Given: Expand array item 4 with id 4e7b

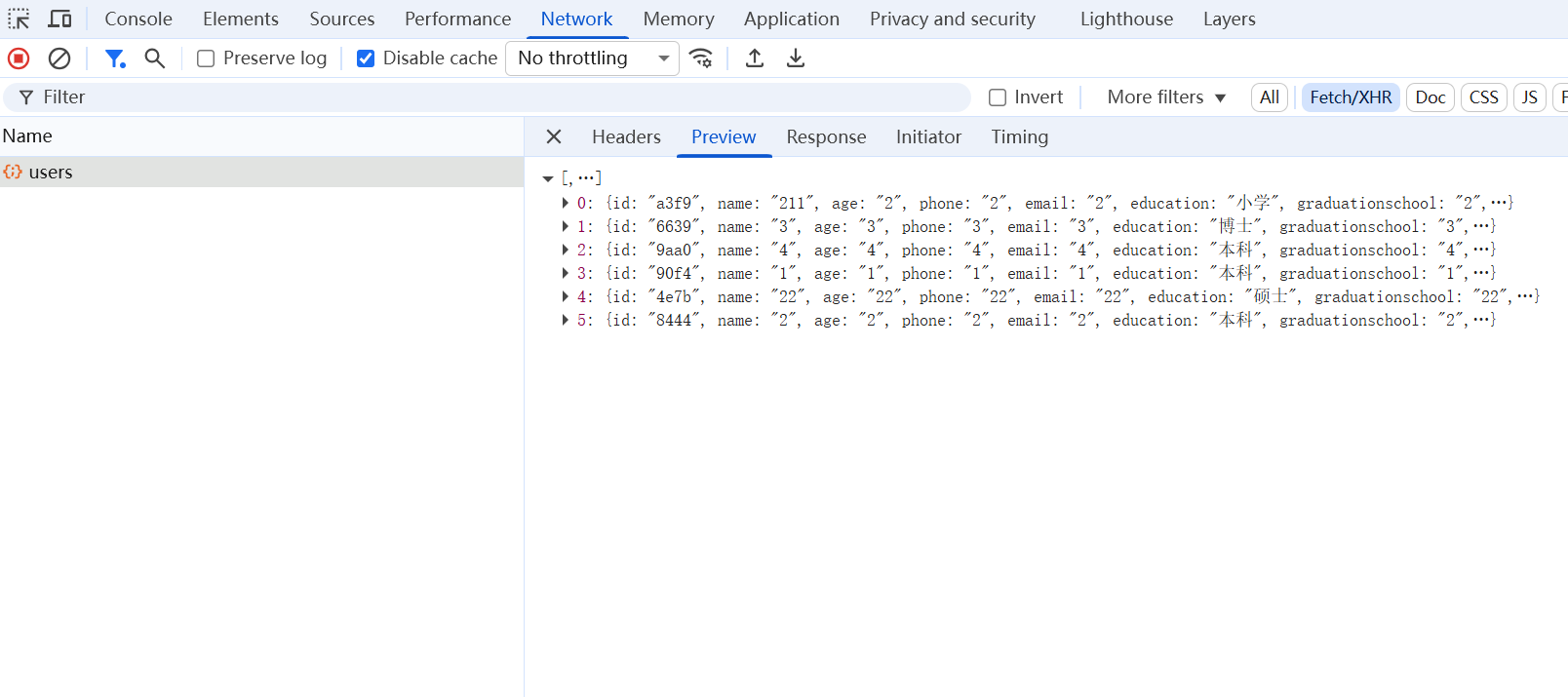Looking at the screenshot, I should pyautogui.click(x=566, y=296).
